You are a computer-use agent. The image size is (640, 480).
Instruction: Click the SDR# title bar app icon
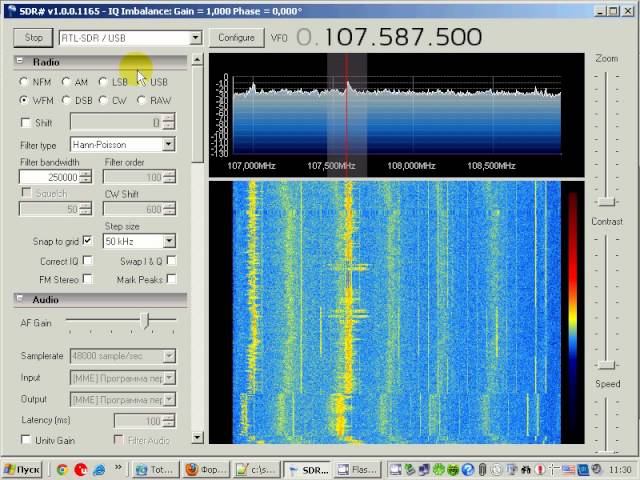click(13, 10)
